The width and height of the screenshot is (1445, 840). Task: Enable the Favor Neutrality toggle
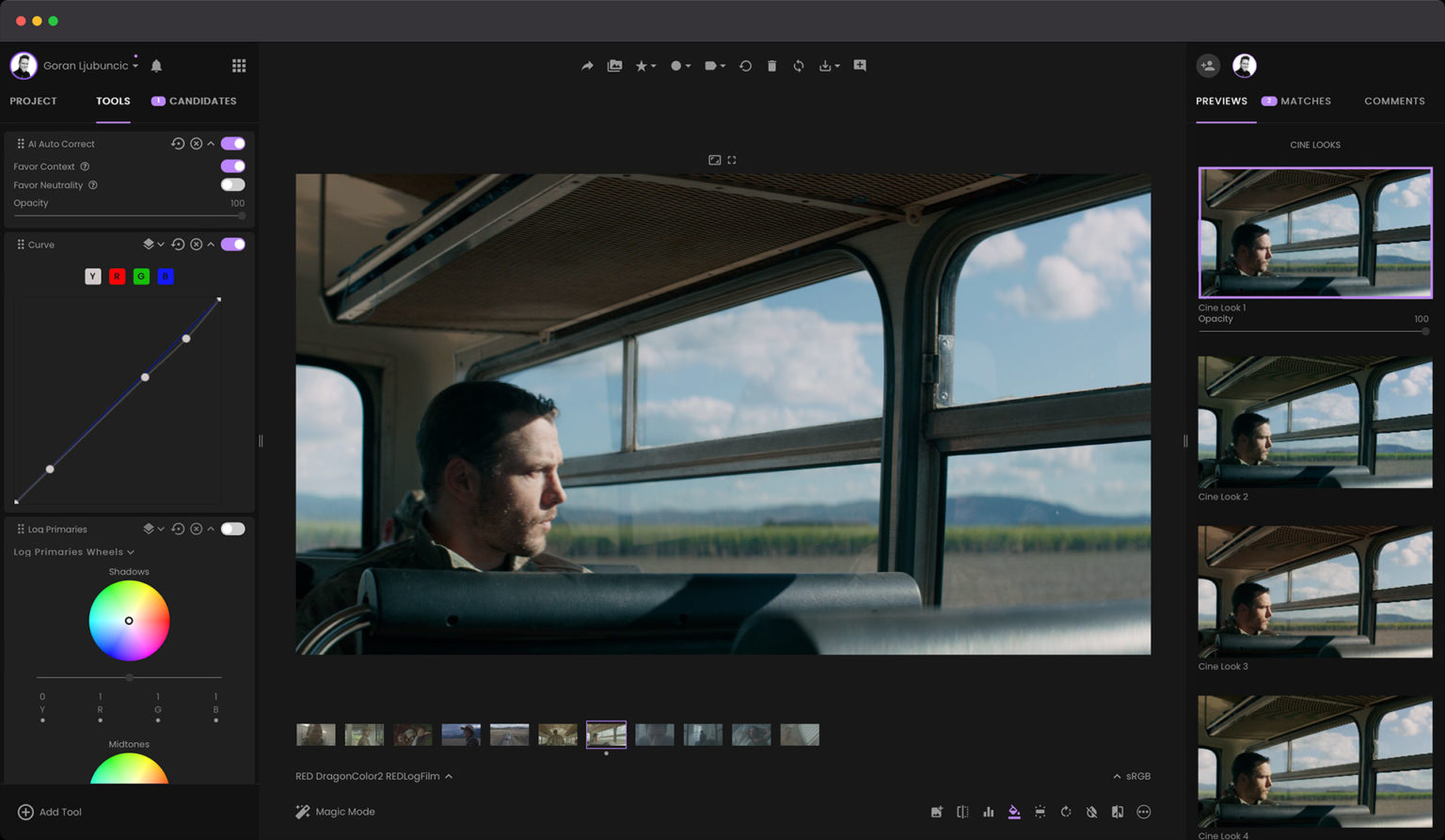(232, 185)
